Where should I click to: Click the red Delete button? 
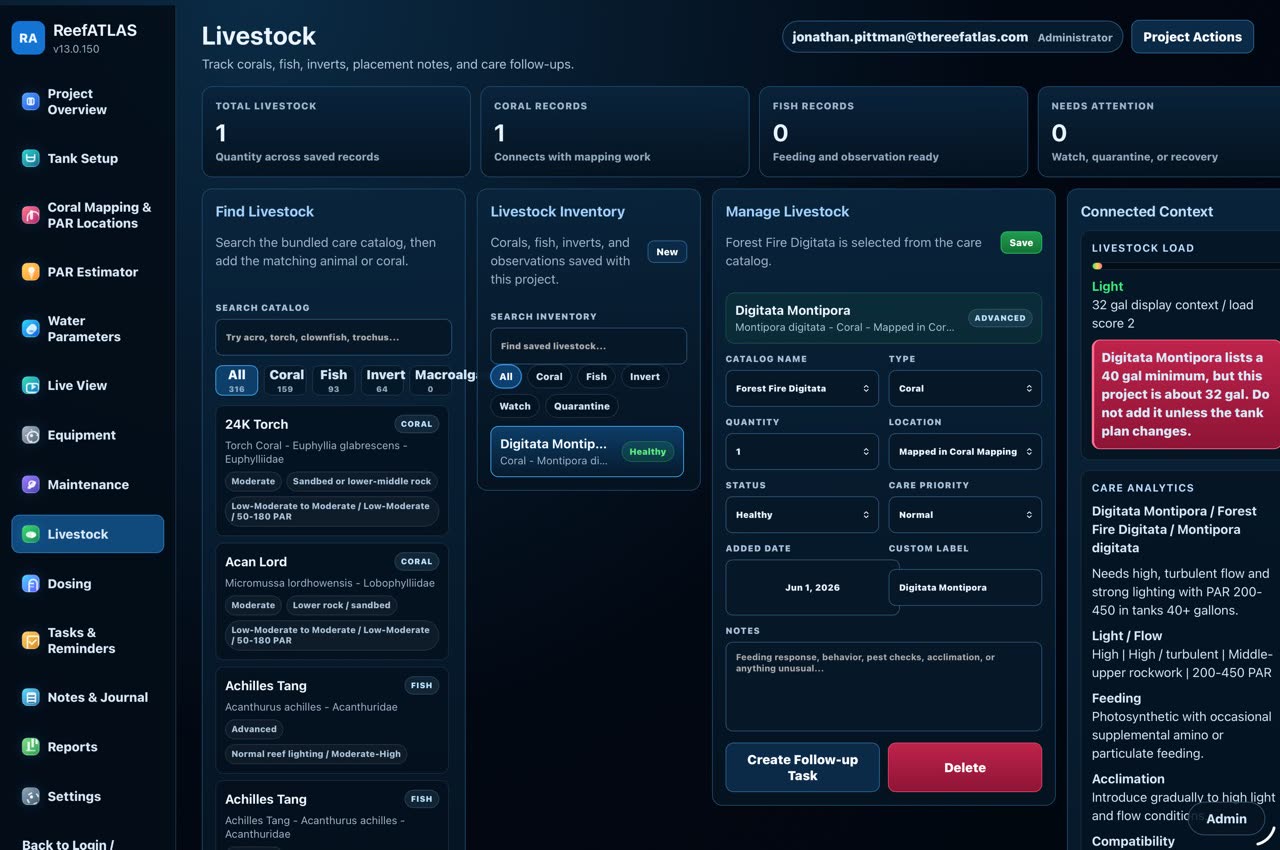tap(965, 767)
